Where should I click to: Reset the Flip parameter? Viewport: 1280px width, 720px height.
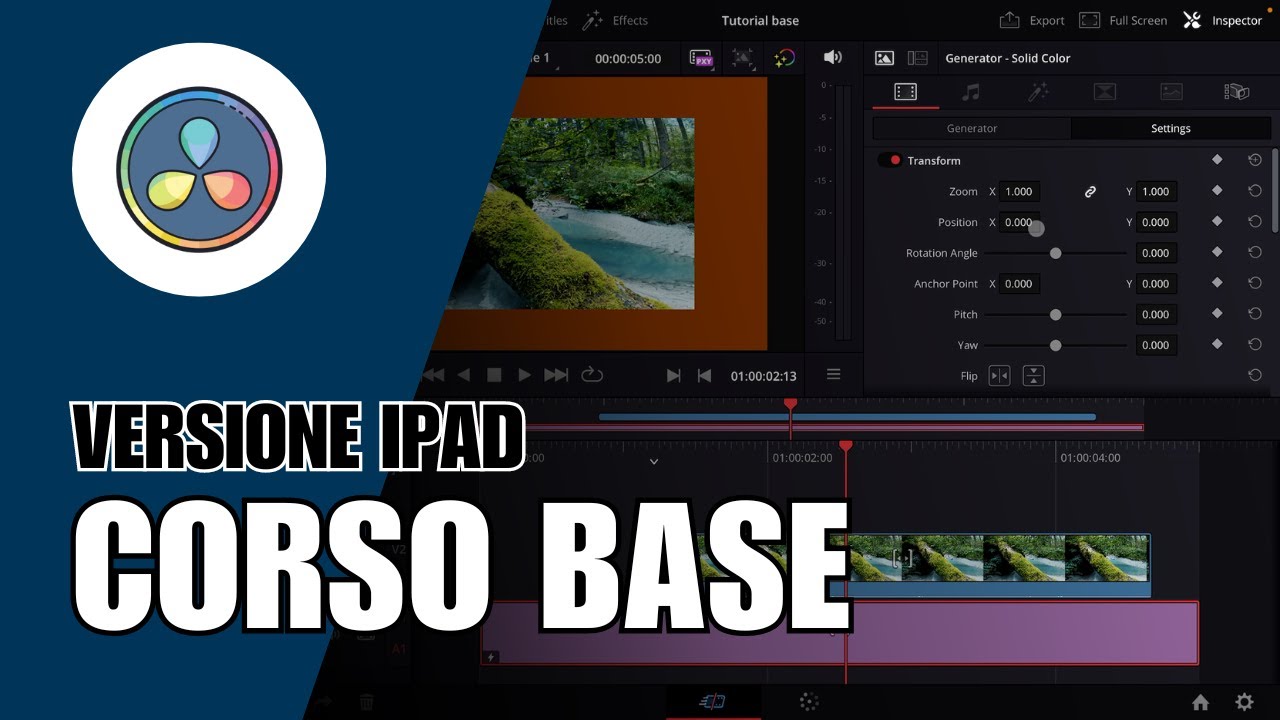1254,376
